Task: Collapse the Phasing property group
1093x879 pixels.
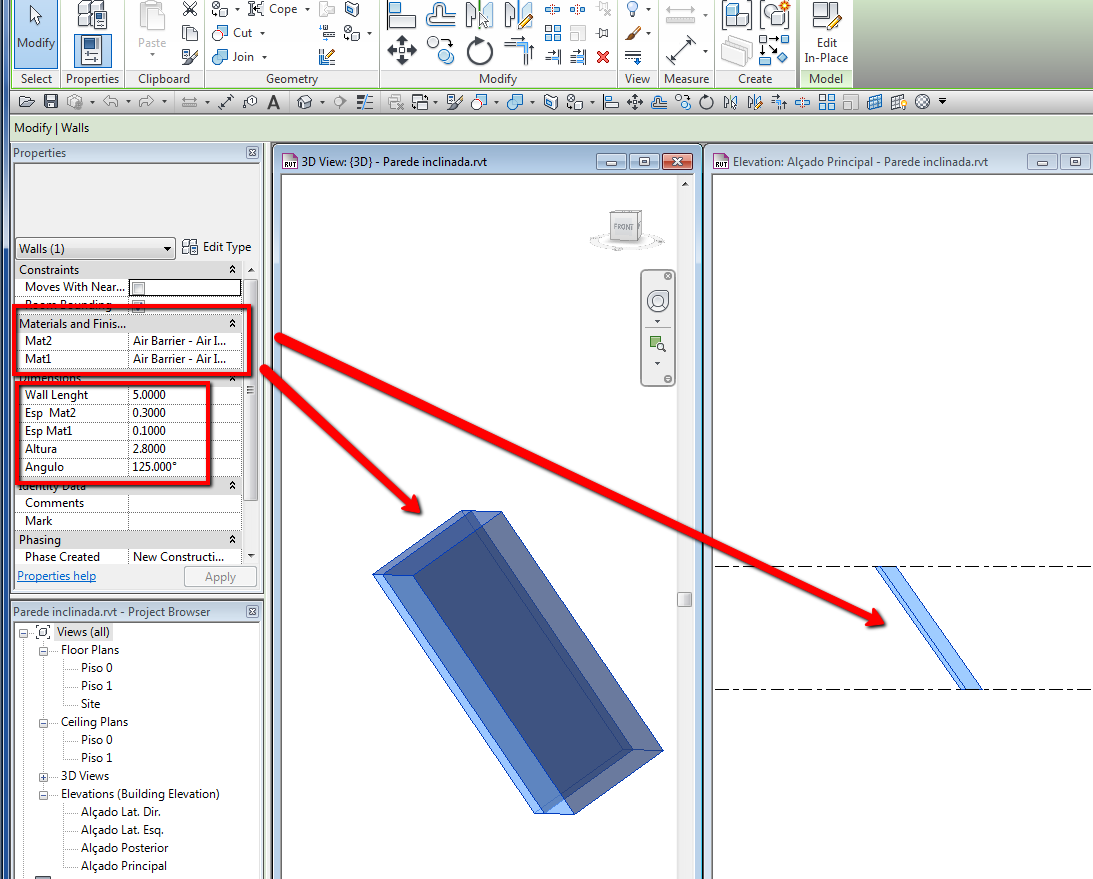Action: pyautogui.click(x=233, y=540)
